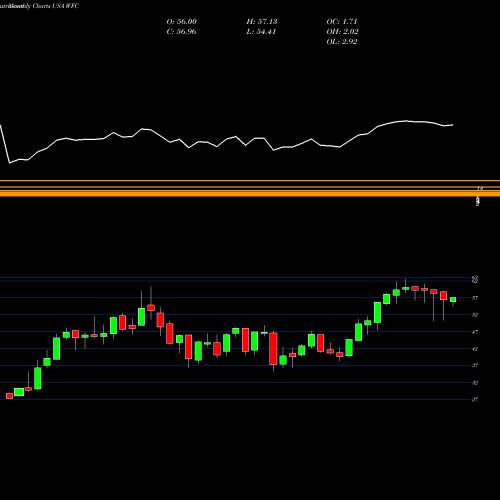Click the 32 price axis label
The image size is (500, 500).
click(x=475, y=383)
